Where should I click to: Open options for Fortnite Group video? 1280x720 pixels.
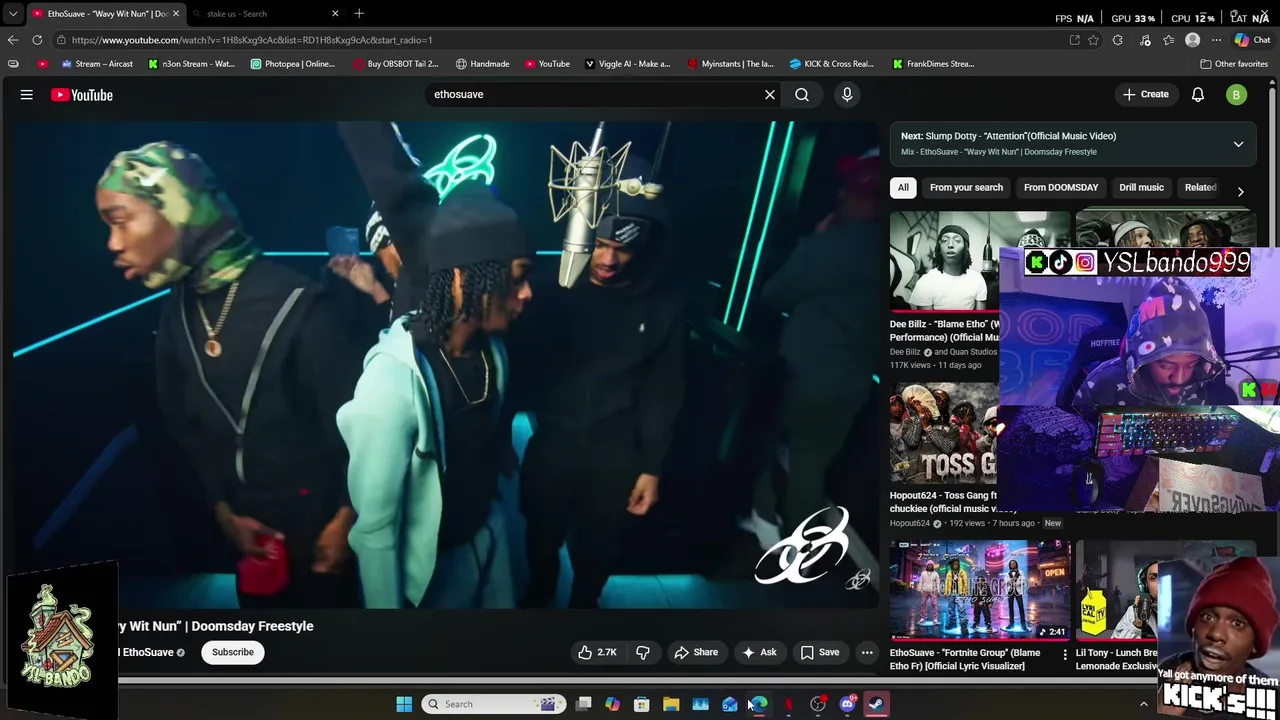[1064, 656]
